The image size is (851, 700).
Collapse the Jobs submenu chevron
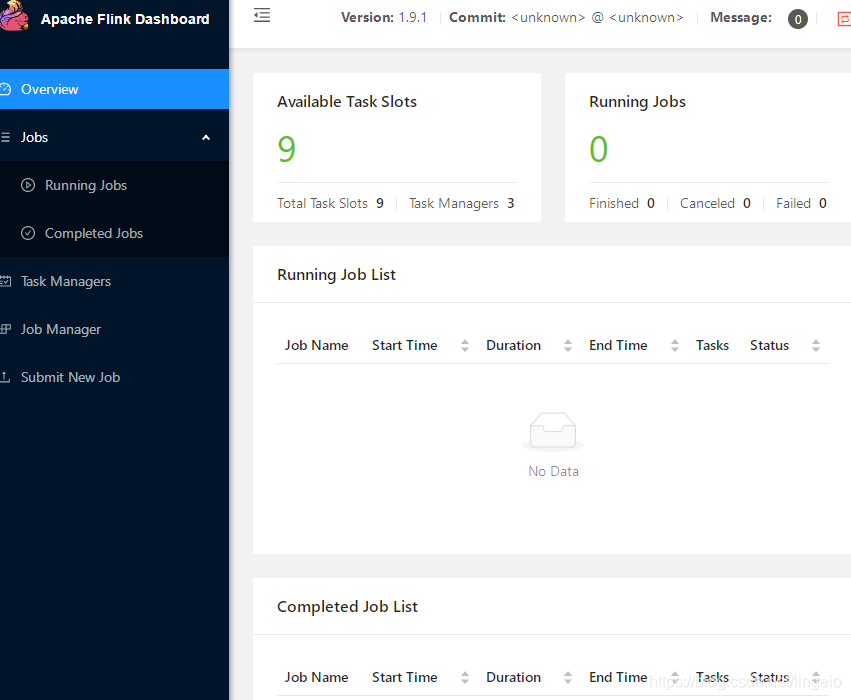click(x=206, y=138)
